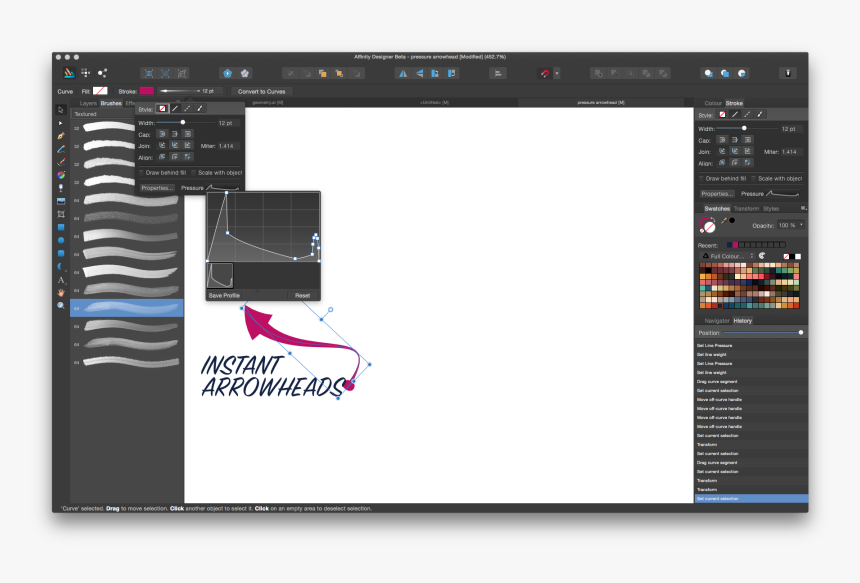This screenshot has width=860, height=583.
Task: Select the Move tool arrow
Action: coord(61,110)
